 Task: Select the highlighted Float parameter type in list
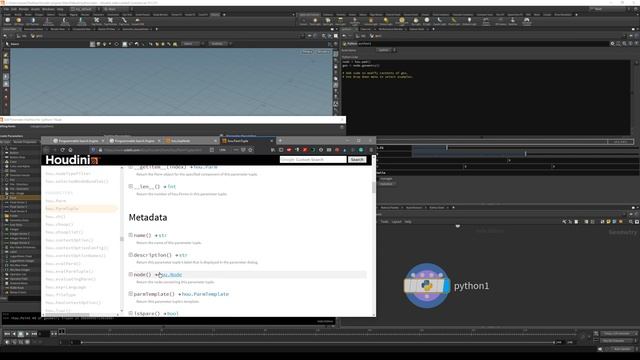click(x=20, y=198)
